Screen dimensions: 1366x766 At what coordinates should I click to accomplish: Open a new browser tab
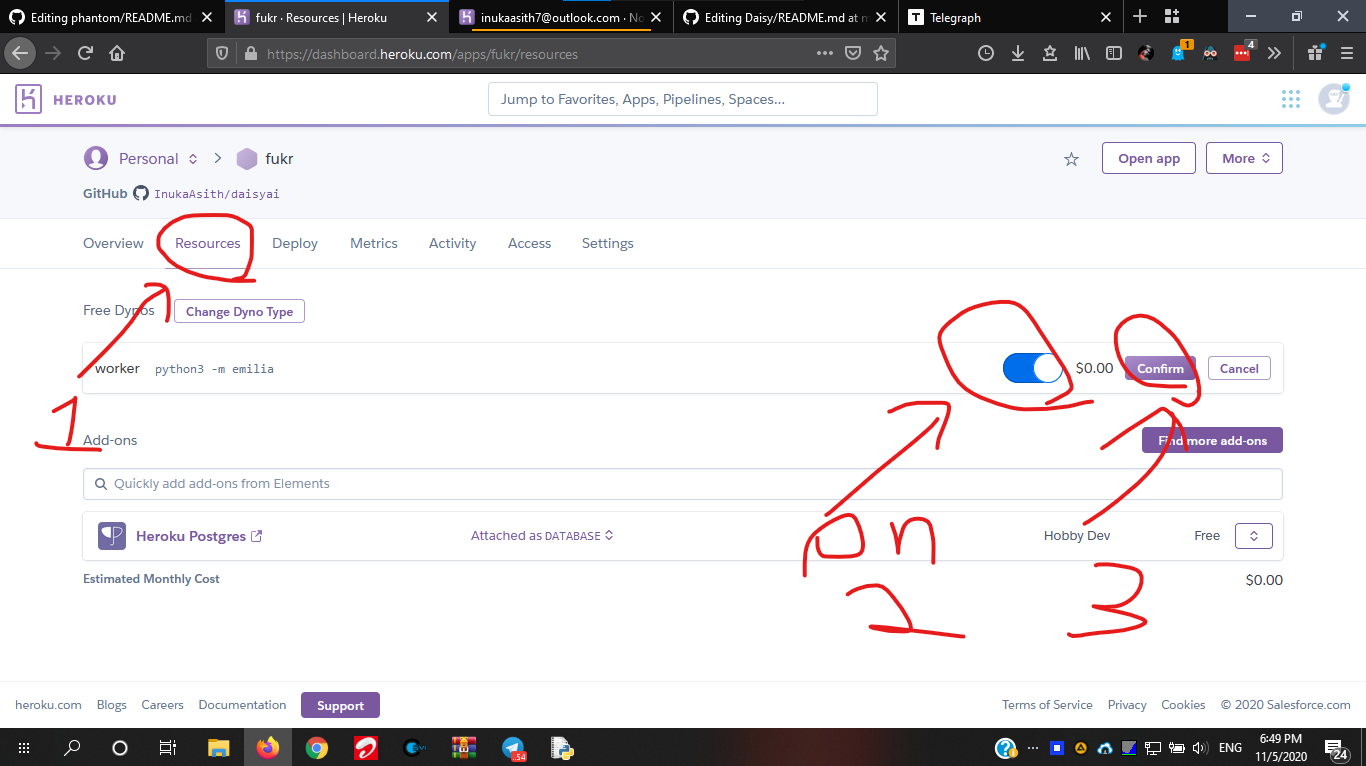(1140, 17)
